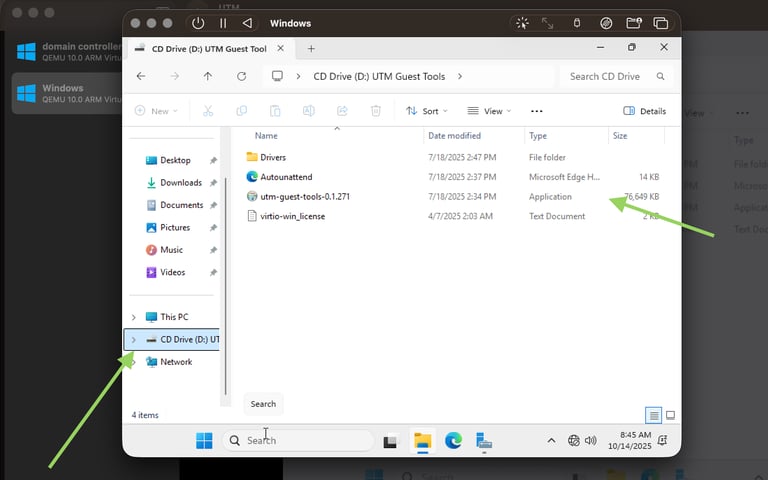Click the Rename icon in Explorer toolbar

[x=309, y=111]
